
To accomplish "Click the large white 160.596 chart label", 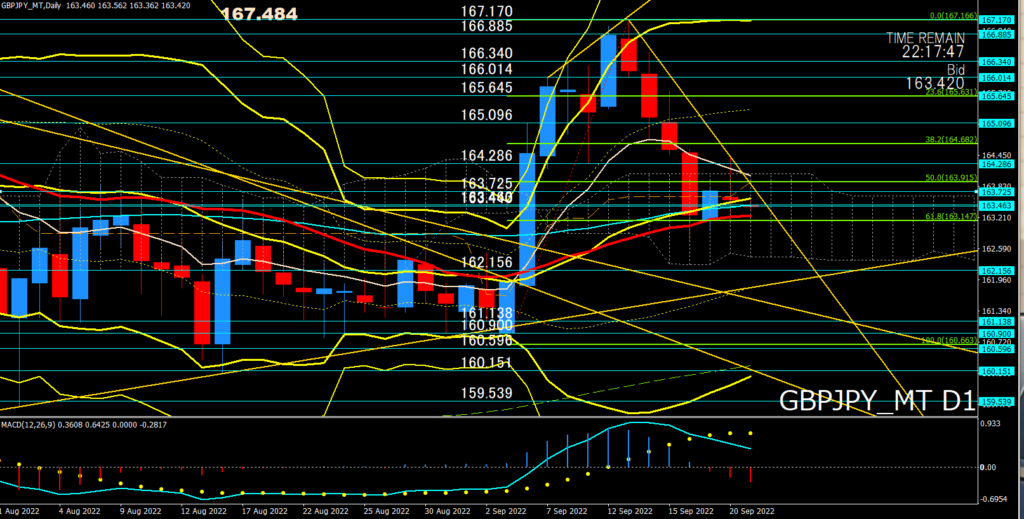I will tap(487, 340).
